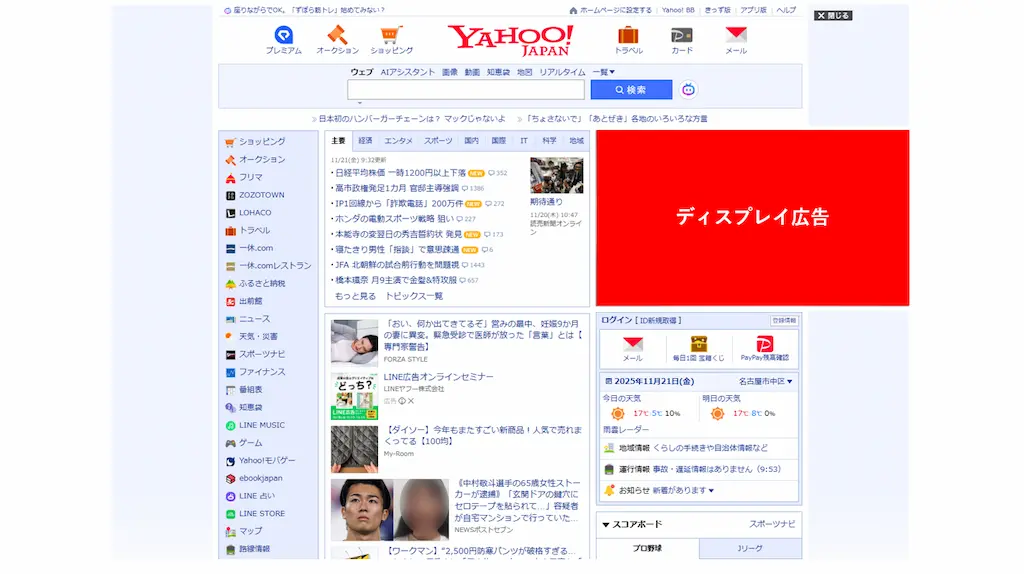Screen dimensions: 1024x574
Task: Open headline ホンダの電動スポーツ戦略 狙い
Action: click(x=394, y=219)
